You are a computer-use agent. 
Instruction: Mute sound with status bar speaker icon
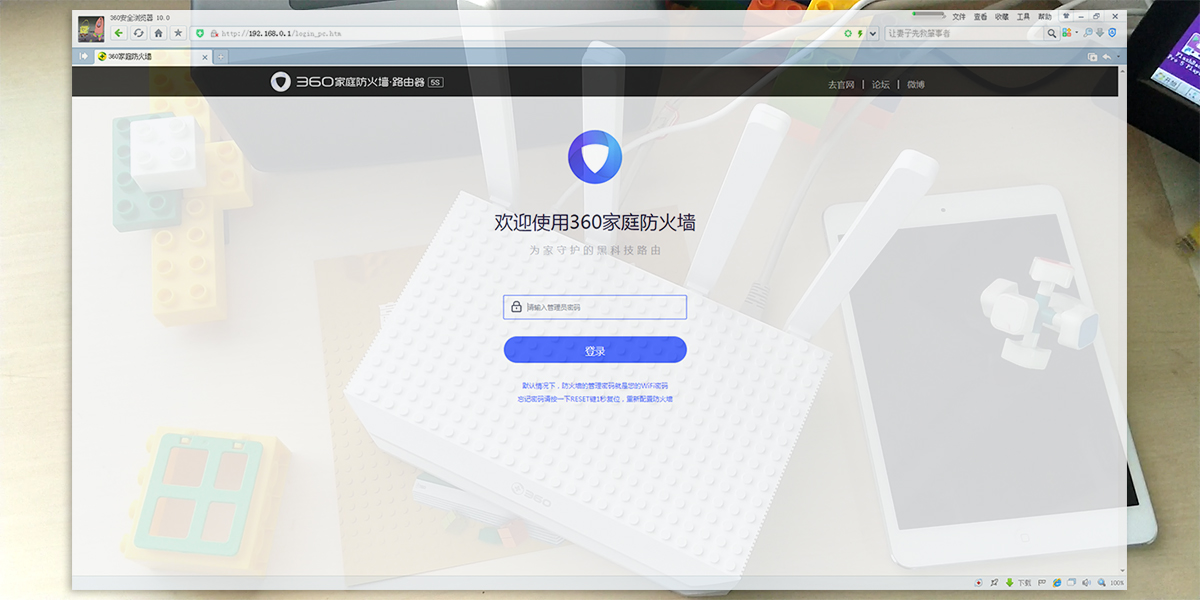(x=1086, y=582)
